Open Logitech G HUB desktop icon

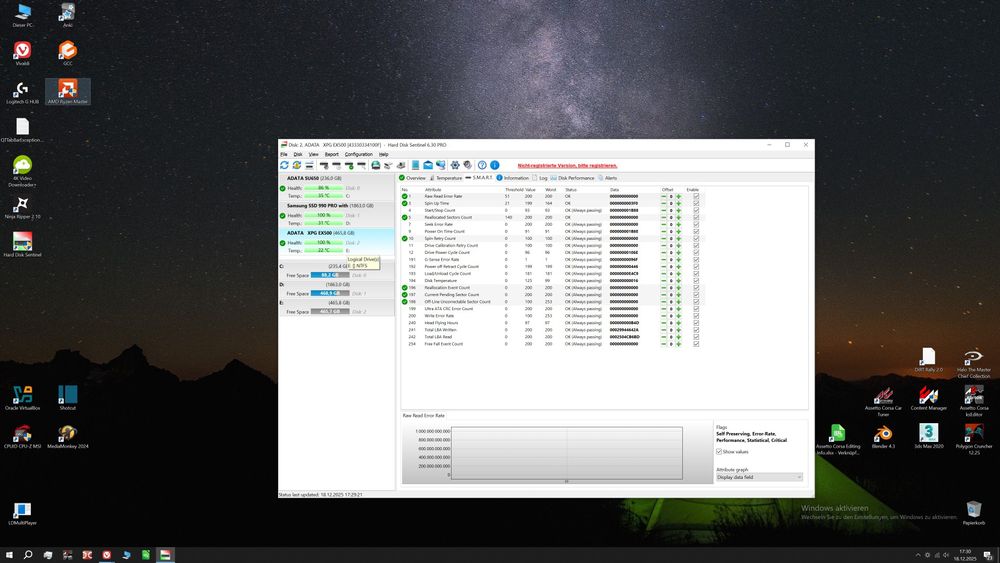(x=22, y=92)
